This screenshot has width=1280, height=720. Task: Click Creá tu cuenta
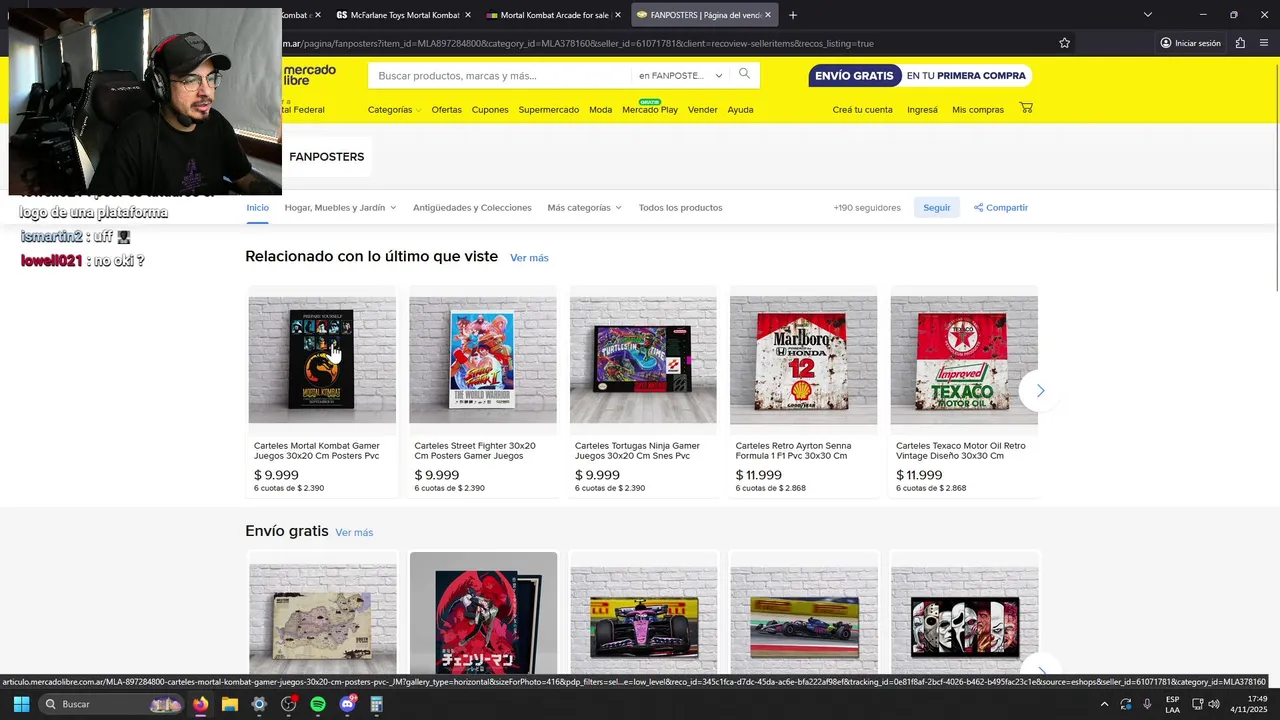coord(862,109)
